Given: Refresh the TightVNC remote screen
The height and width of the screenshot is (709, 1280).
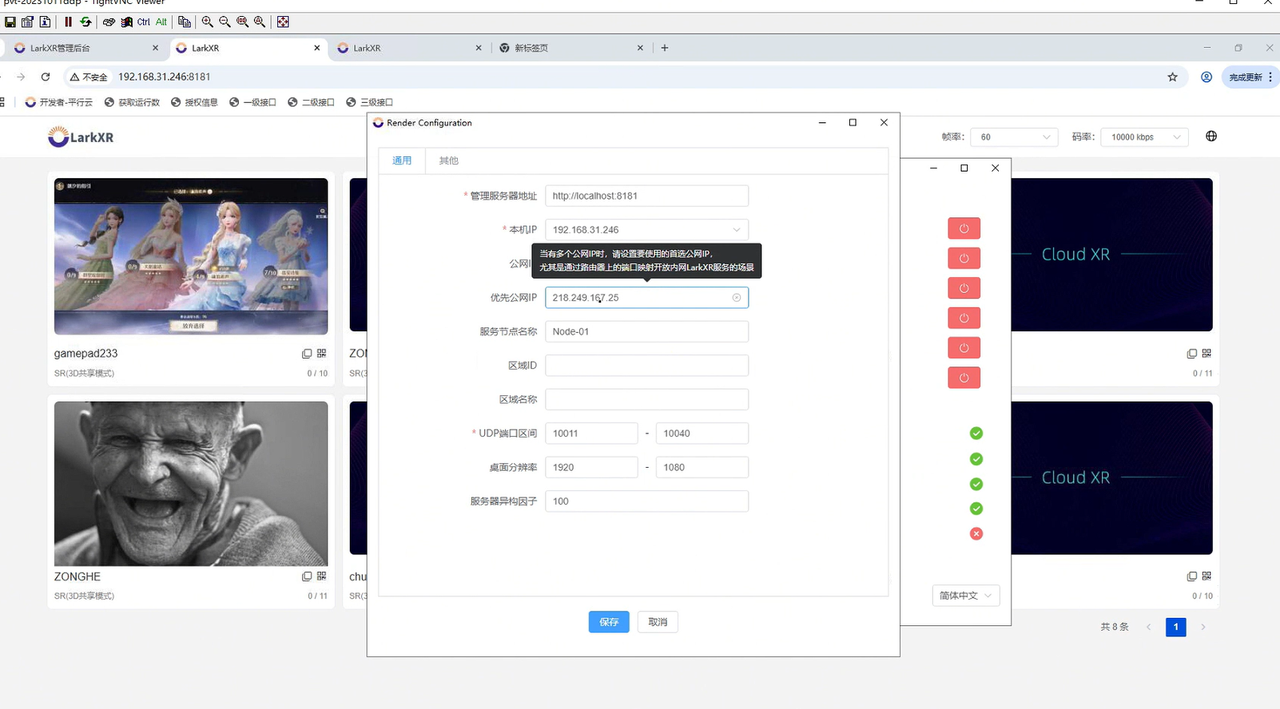Looking at the screenshot, I should pyautogui.click(x=85, y=21).
